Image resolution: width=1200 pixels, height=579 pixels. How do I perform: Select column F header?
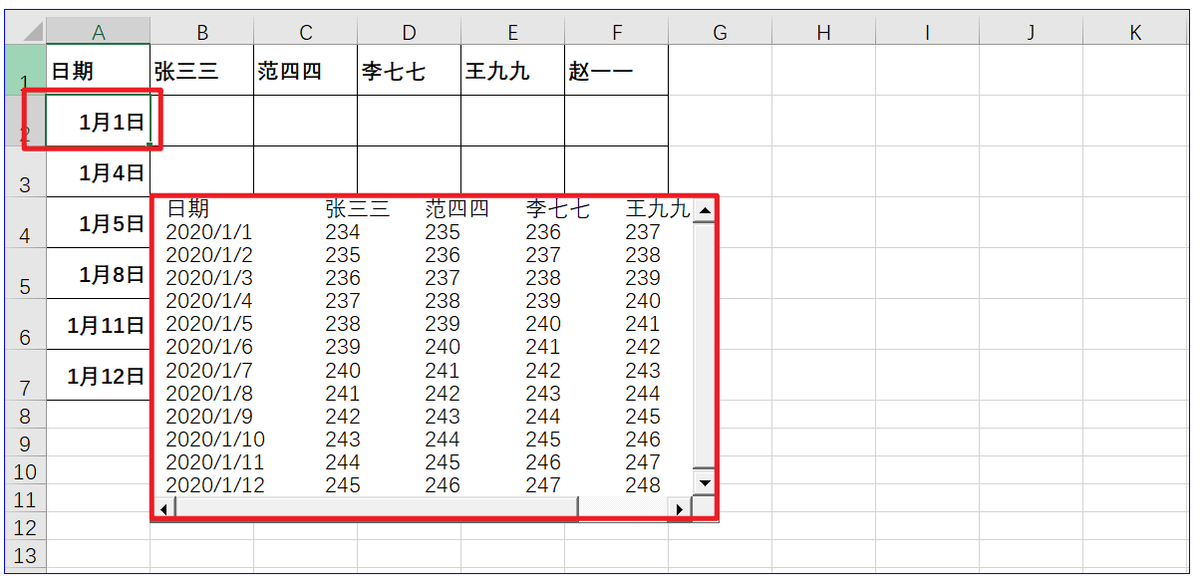(616, 32)
